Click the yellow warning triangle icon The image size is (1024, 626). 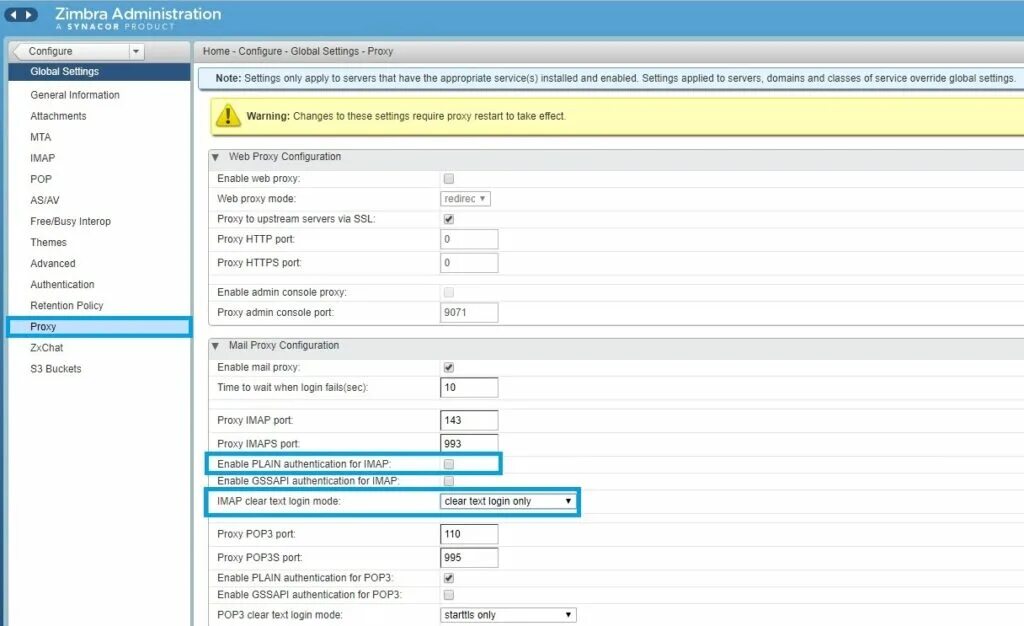coord(228,116)
